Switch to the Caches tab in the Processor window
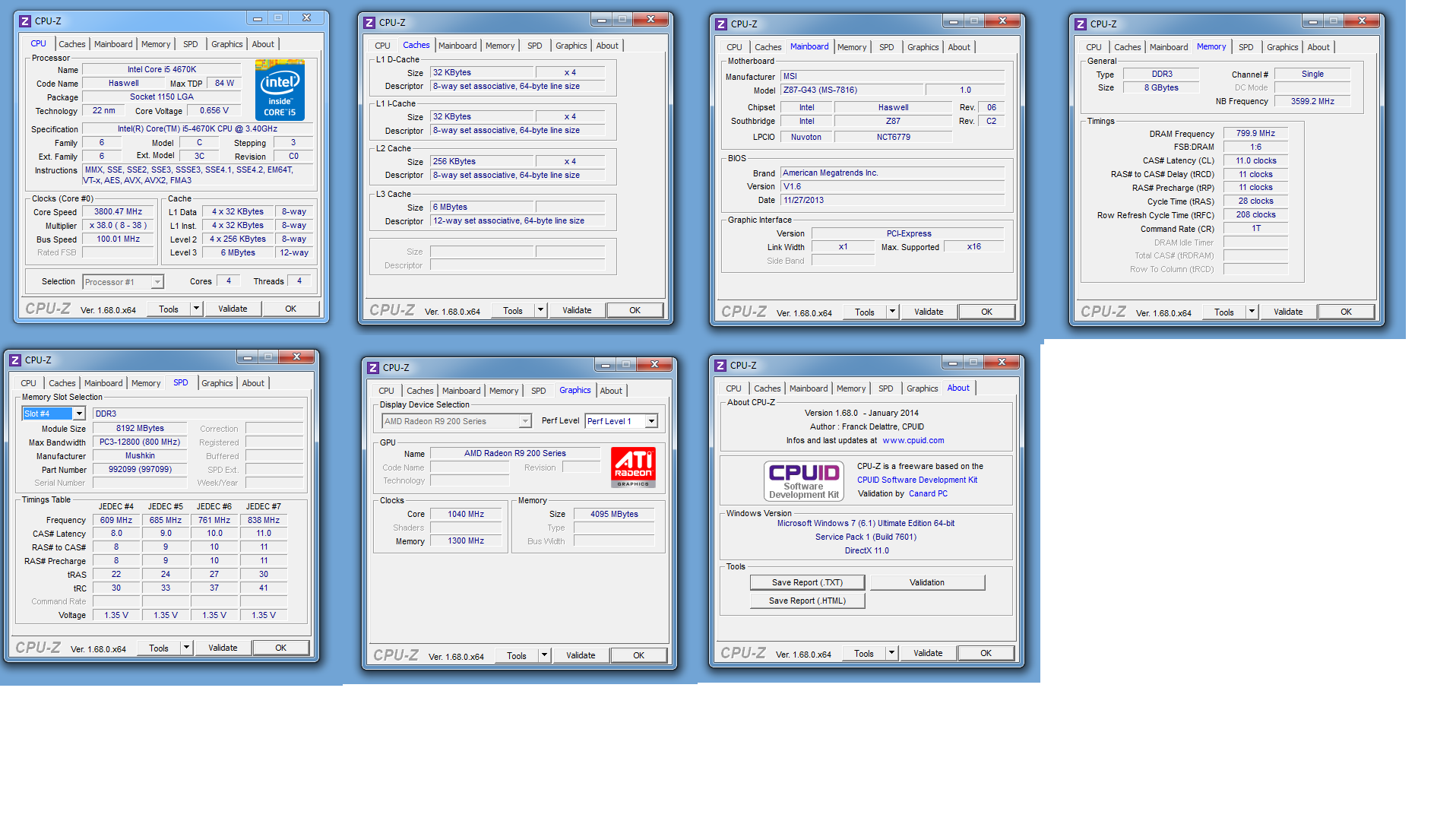 72,44
